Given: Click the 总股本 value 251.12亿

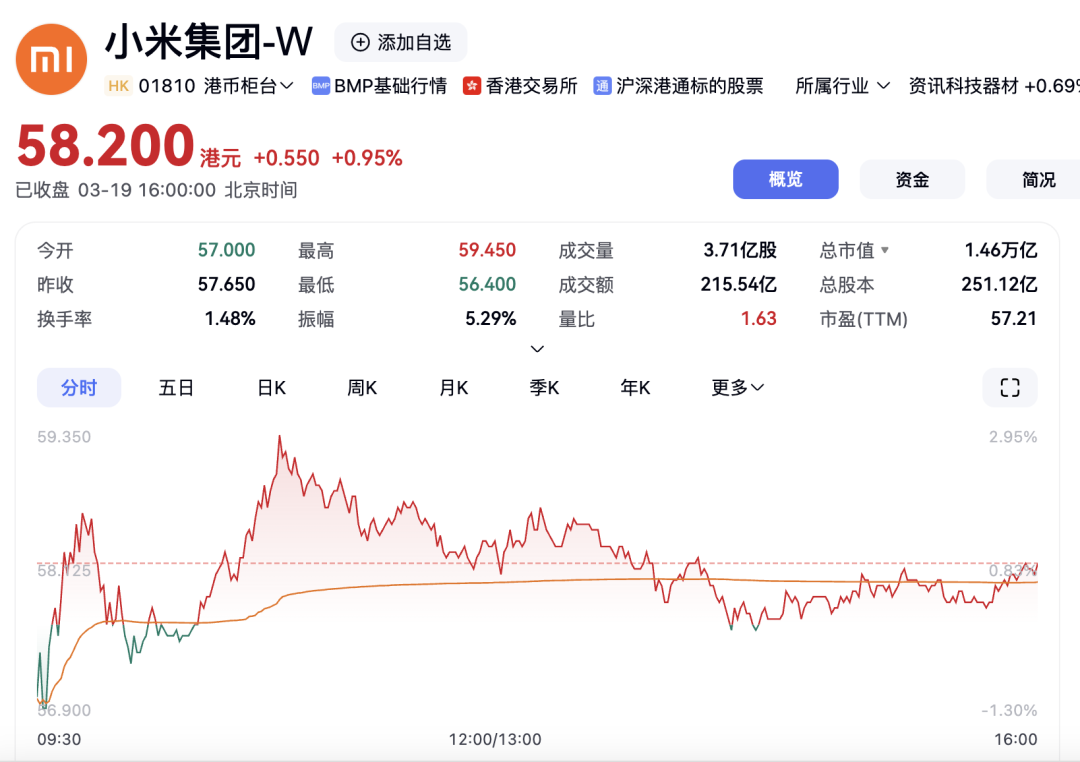Looking at the screenshot, I should coord(999,285).
